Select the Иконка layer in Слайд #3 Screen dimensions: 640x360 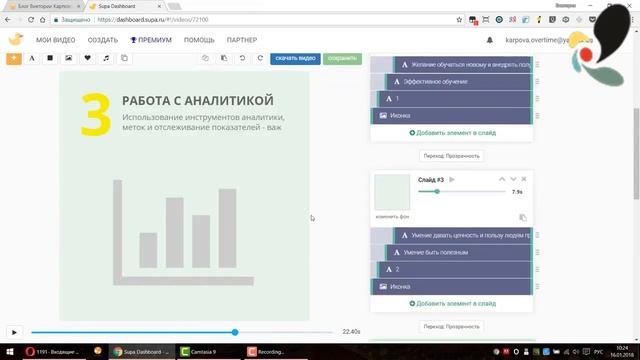coord(451,287)
